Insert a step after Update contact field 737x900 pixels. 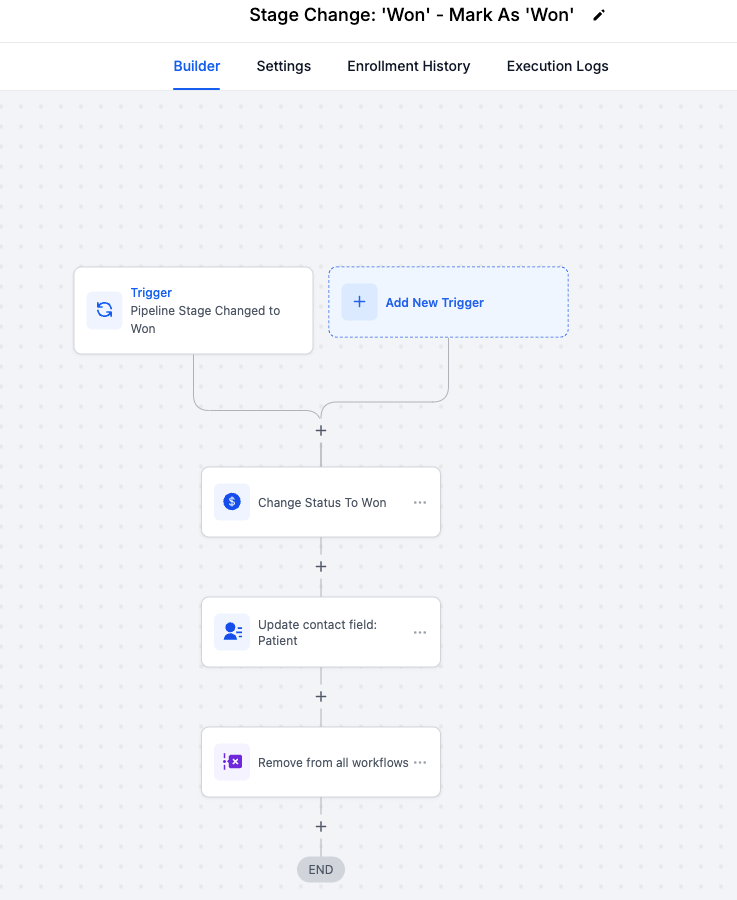coord(321,696)
